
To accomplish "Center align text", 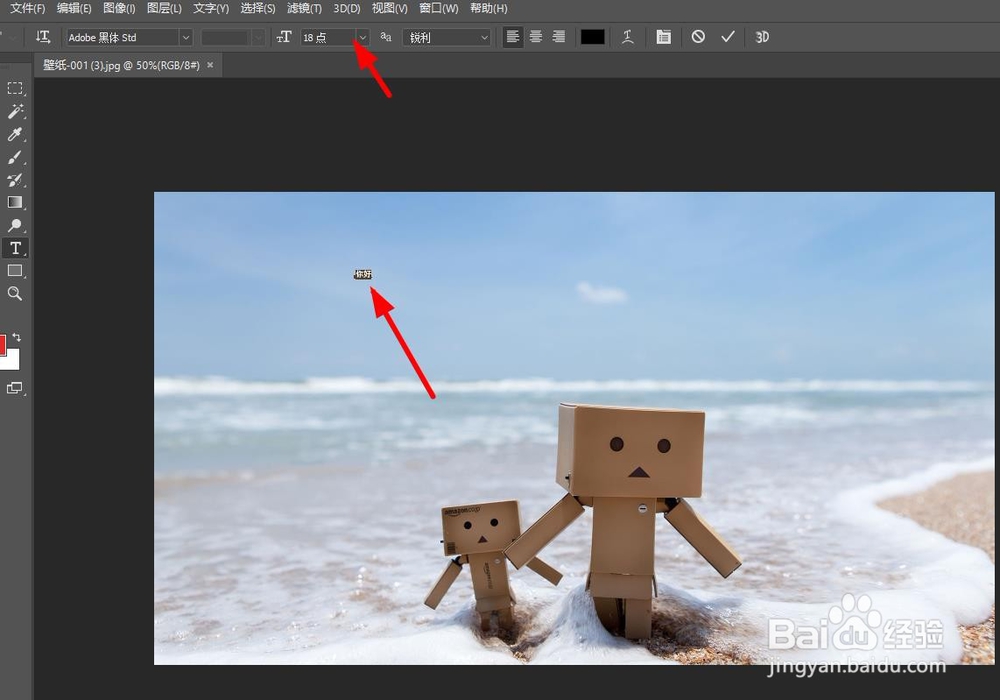I will click(536, 37).
